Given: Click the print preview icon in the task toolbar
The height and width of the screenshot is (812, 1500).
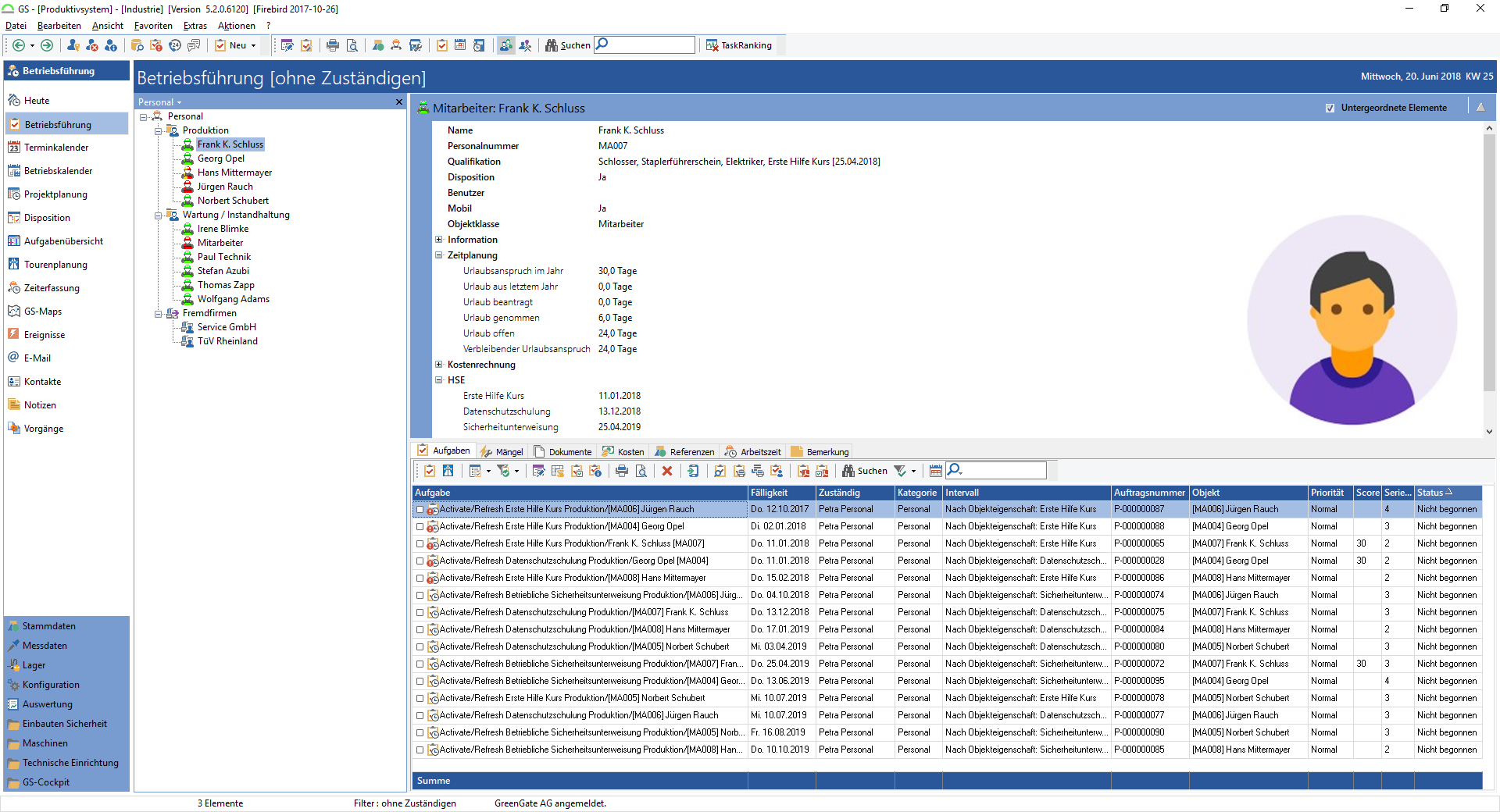Looking at the screenshot, I should (x=641, y=471).
